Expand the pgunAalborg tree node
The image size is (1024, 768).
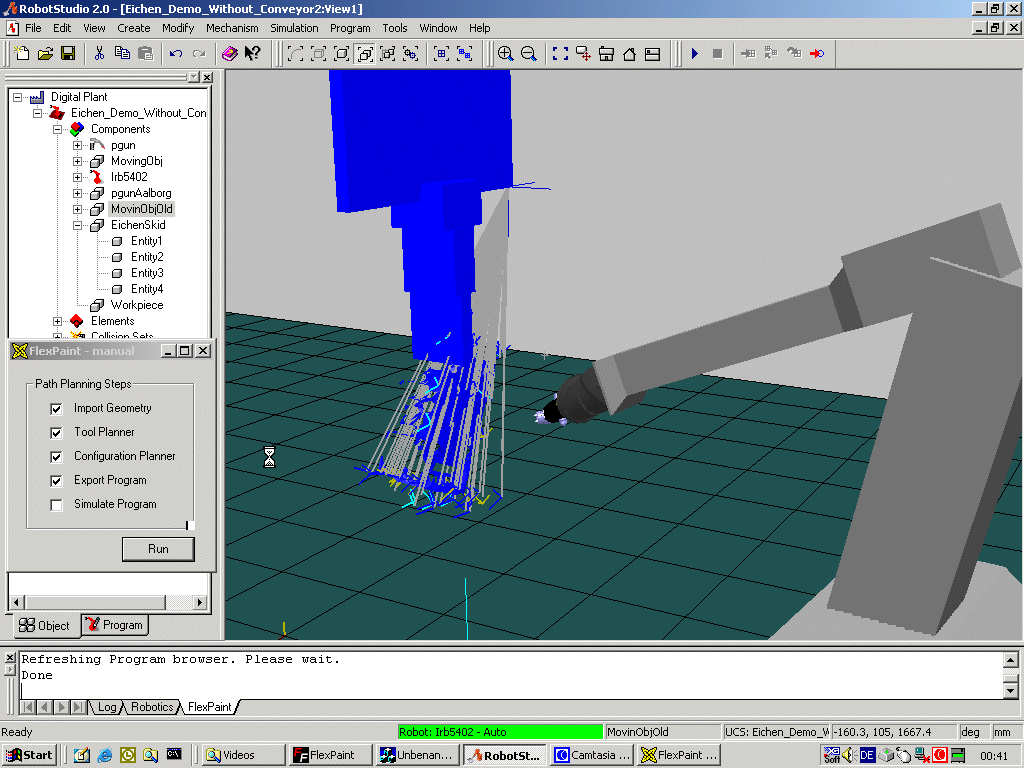coord(78,193)
